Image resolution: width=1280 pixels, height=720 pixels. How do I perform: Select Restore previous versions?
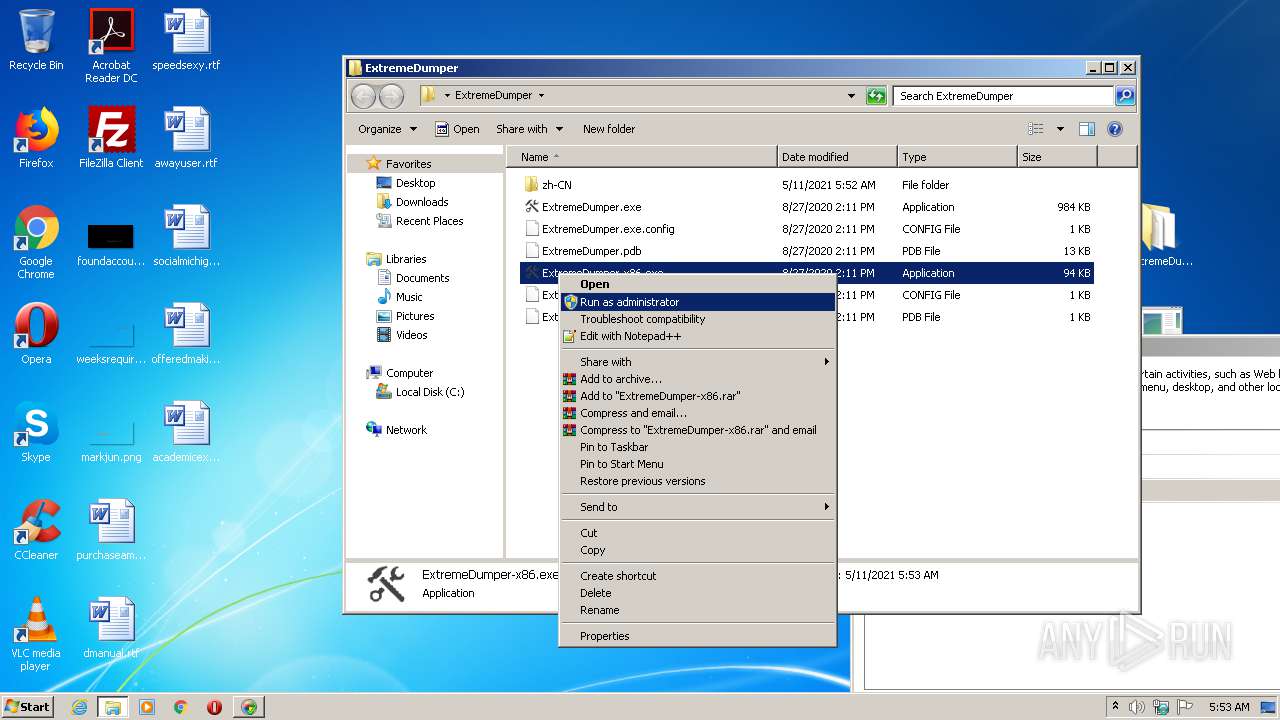(697, 481)
